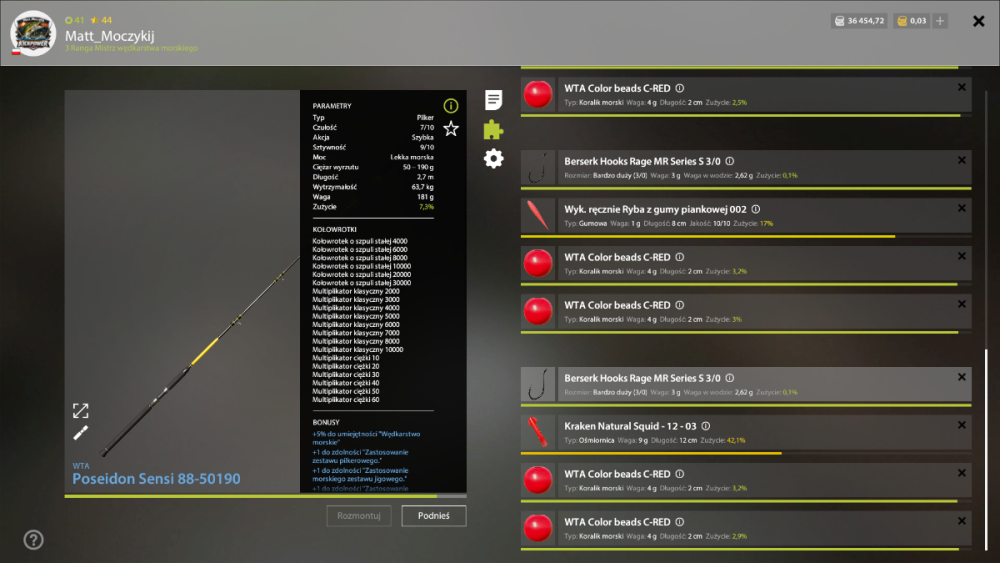This screenshot has height=563, width=1000.
Task: Expand the rod preview to fullscreen
Action: point(80,411)
